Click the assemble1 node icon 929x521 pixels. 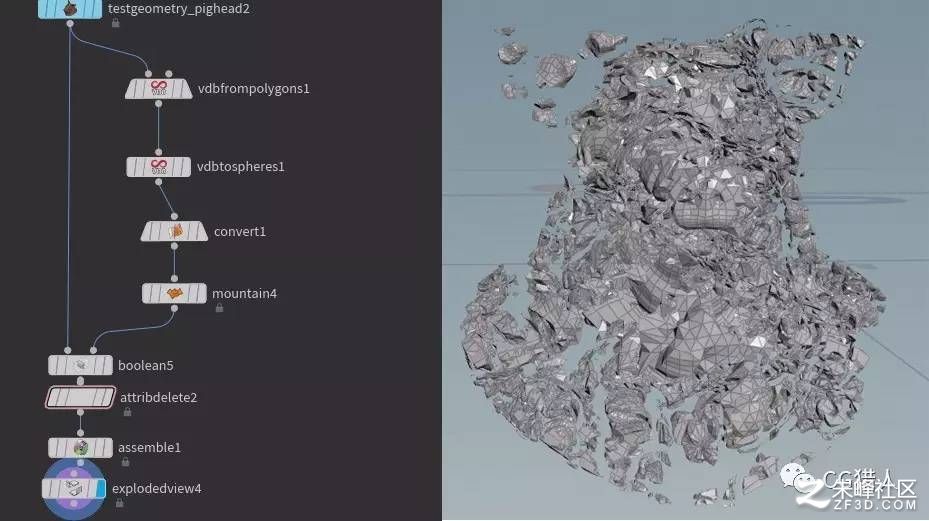tap(81, 448)
